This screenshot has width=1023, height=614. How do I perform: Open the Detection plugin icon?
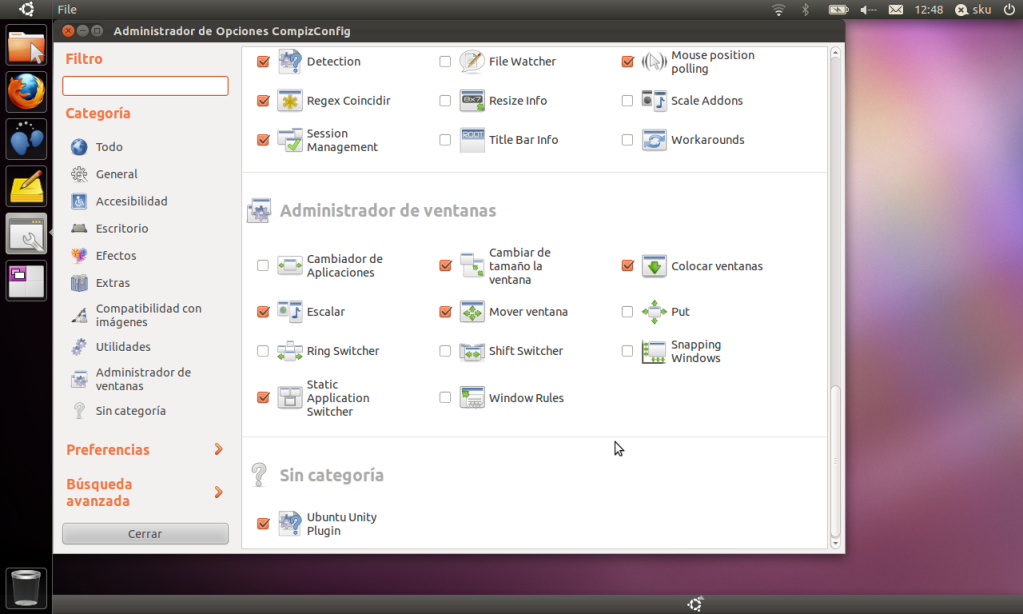(x=290, y=61)
